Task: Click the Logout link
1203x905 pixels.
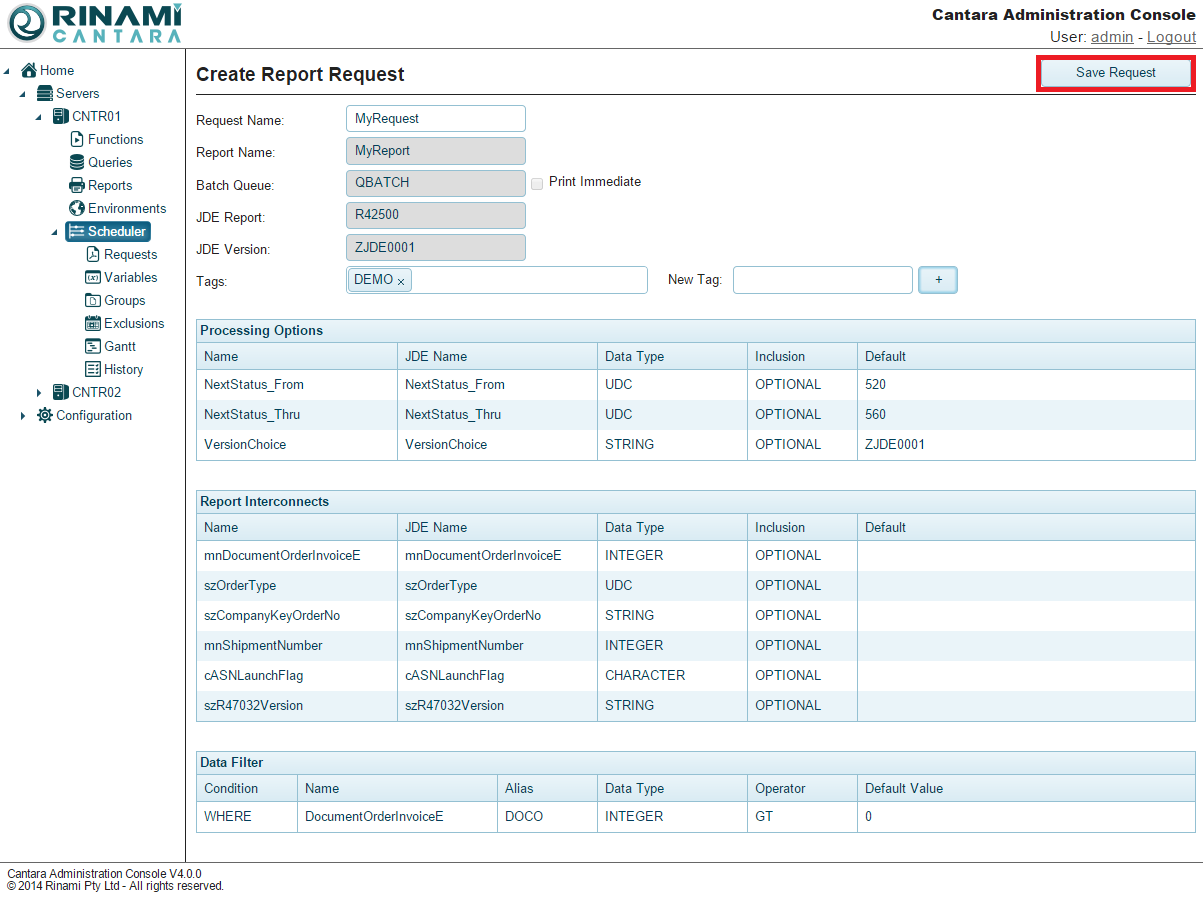Action: coord(1171,37)
